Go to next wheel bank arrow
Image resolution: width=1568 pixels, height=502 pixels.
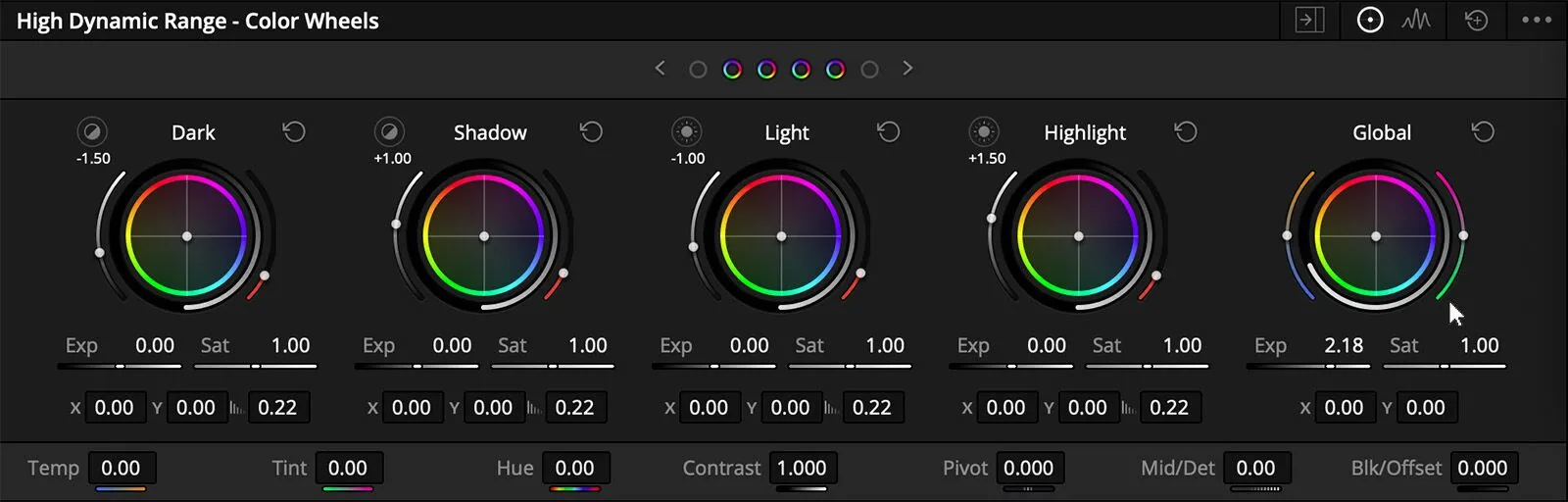coord(907,69)
